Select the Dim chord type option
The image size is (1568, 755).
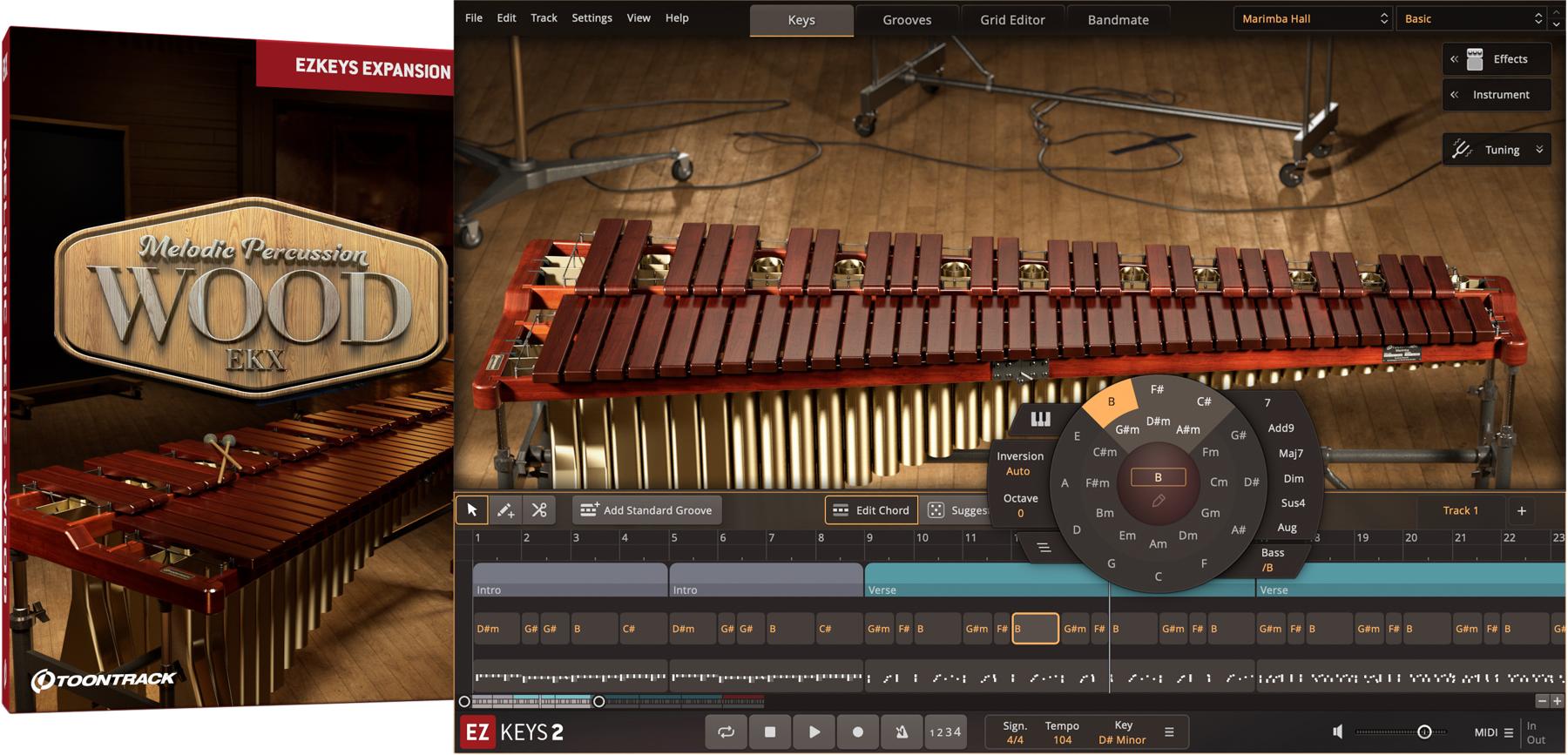tap(1294, 478)
